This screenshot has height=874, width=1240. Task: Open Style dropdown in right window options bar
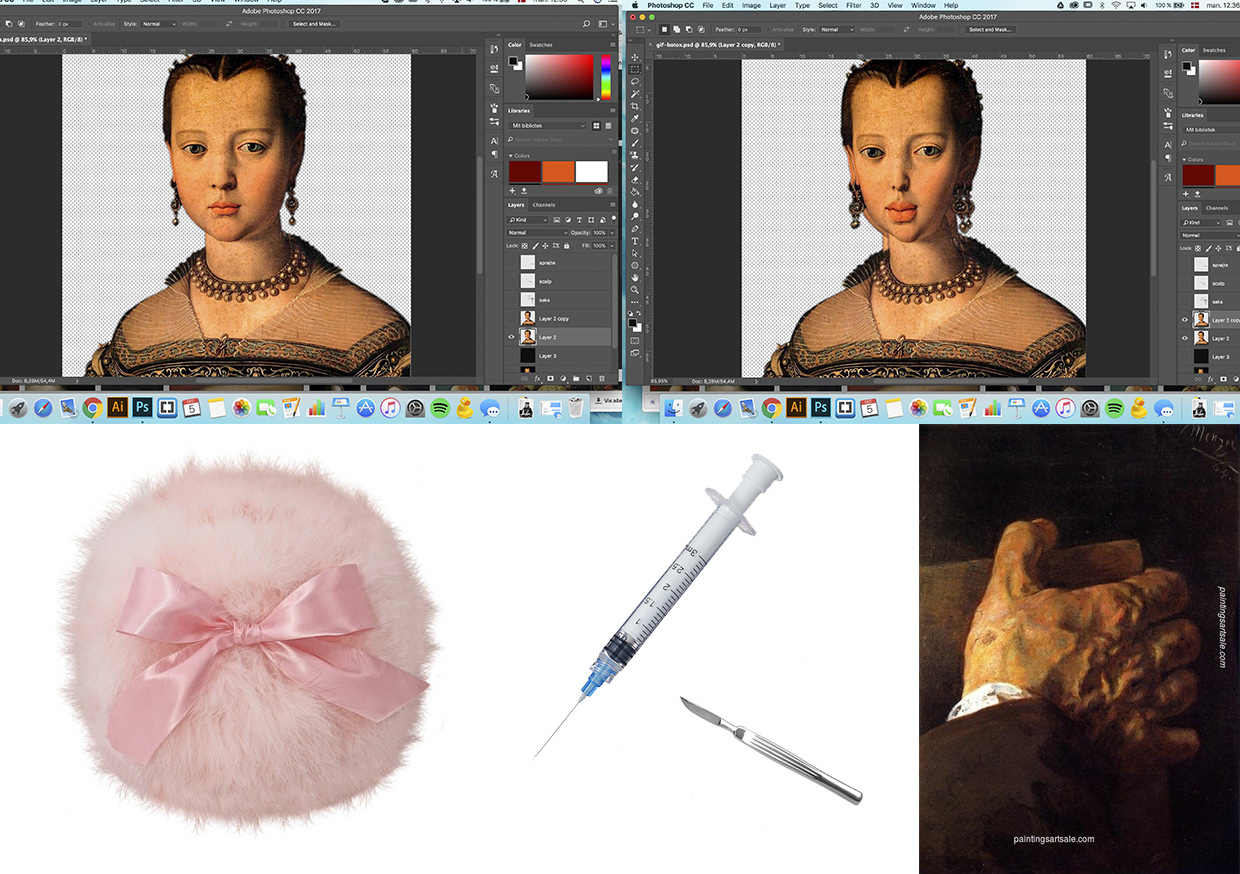click(837, 30)
